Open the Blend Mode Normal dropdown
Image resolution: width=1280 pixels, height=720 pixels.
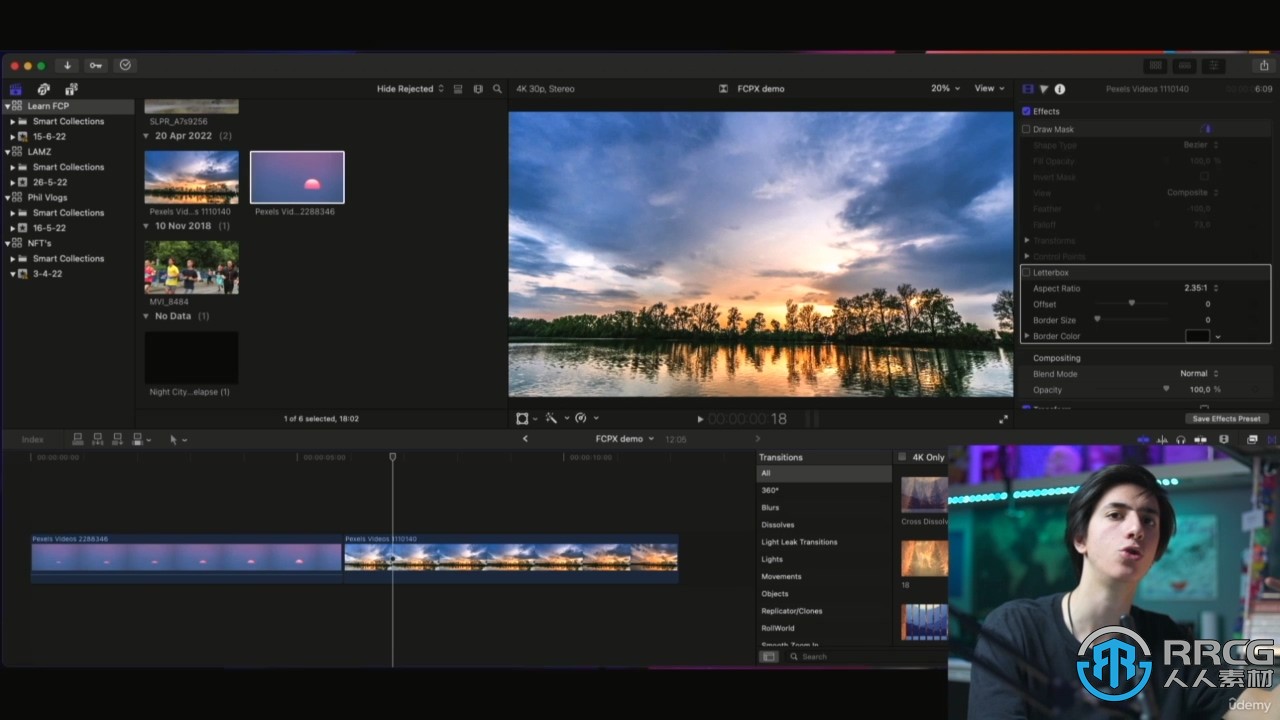(1198, 374)
